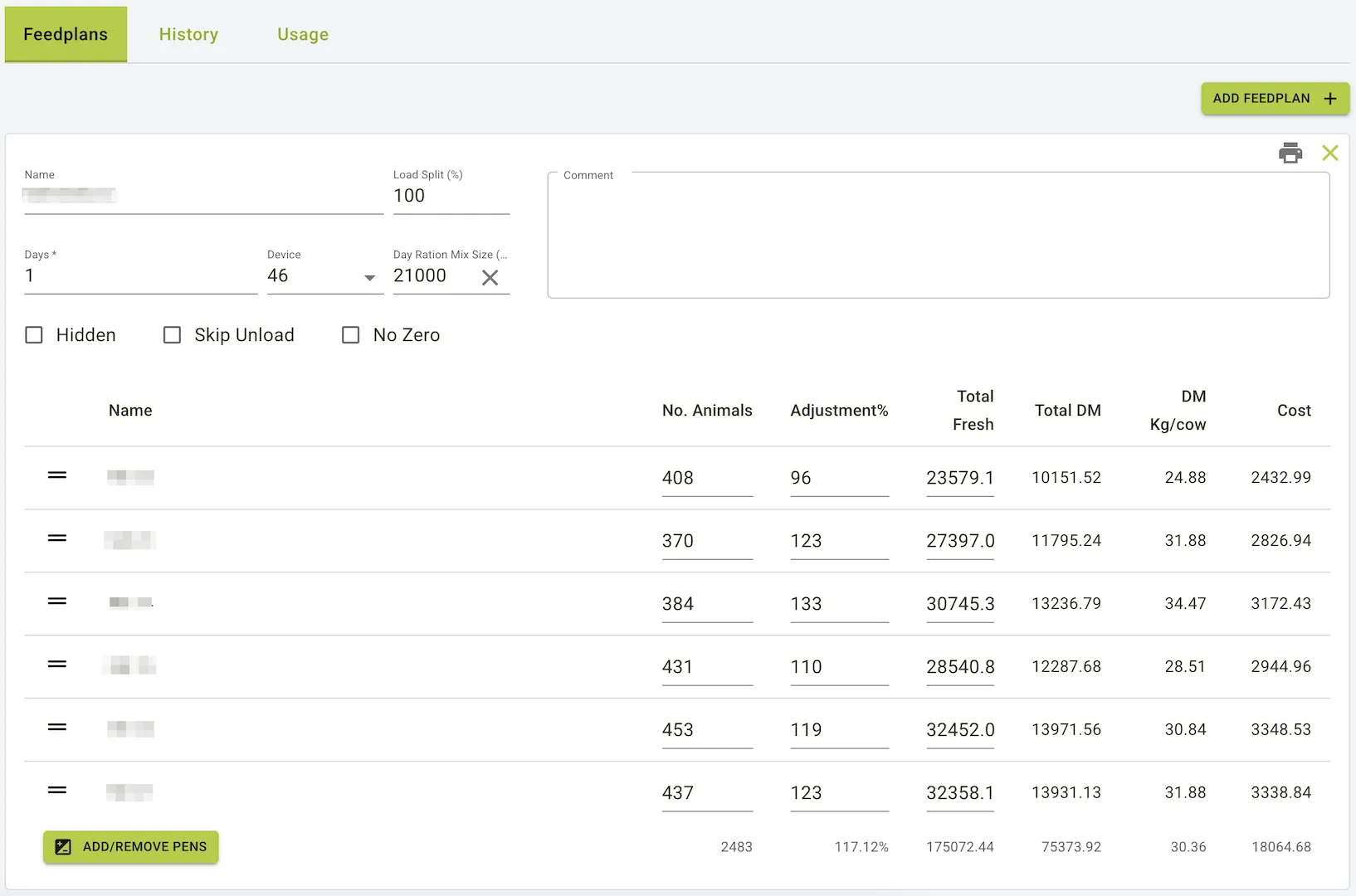Click the printer icon to print feedplan

point(1290,153)
